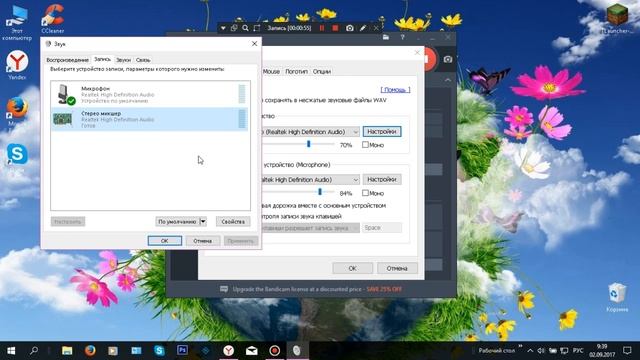Open the Bandicam help question mark

(x=402, y=38)
